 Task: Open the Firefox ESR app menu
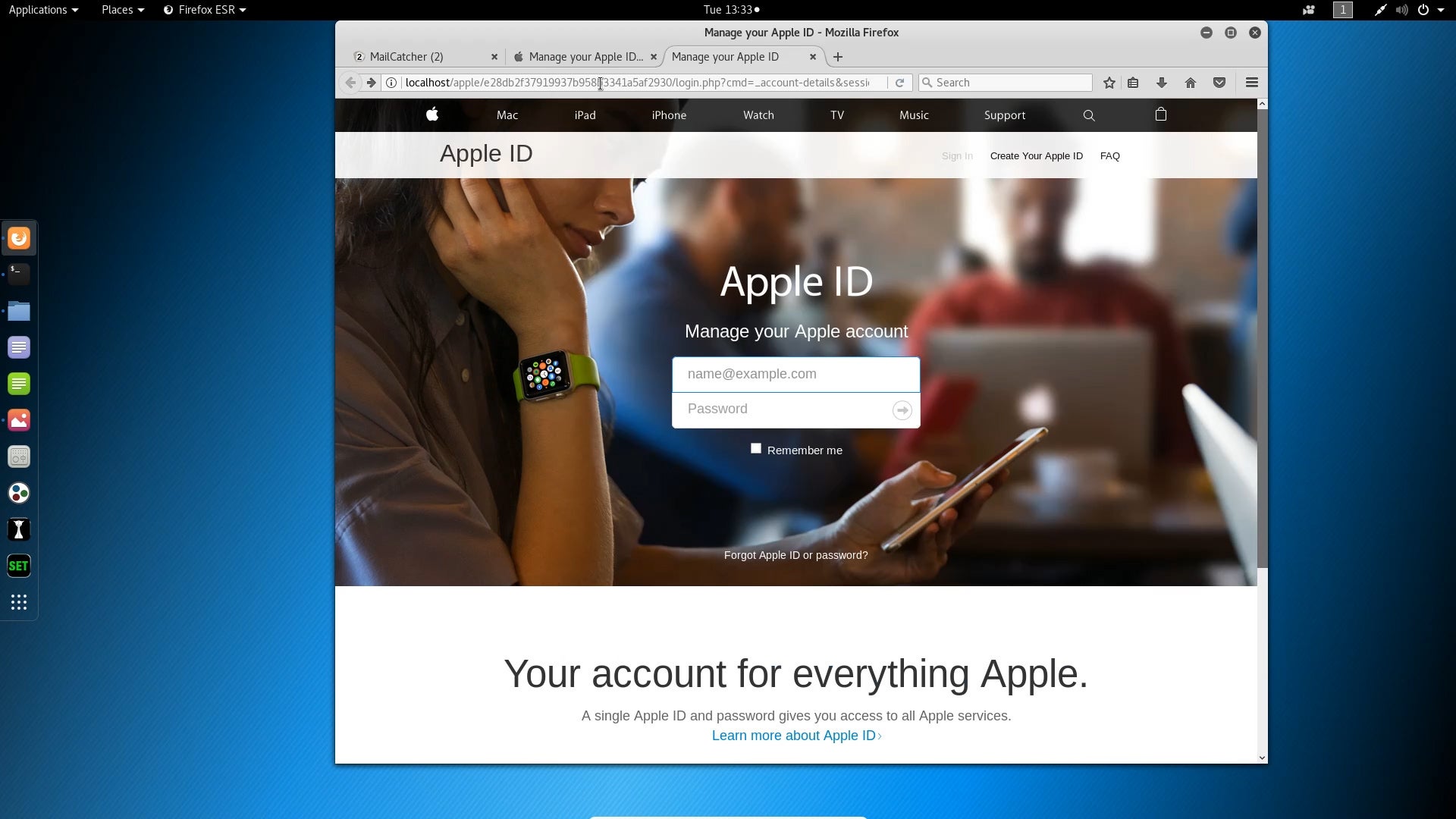pos(205,10)
